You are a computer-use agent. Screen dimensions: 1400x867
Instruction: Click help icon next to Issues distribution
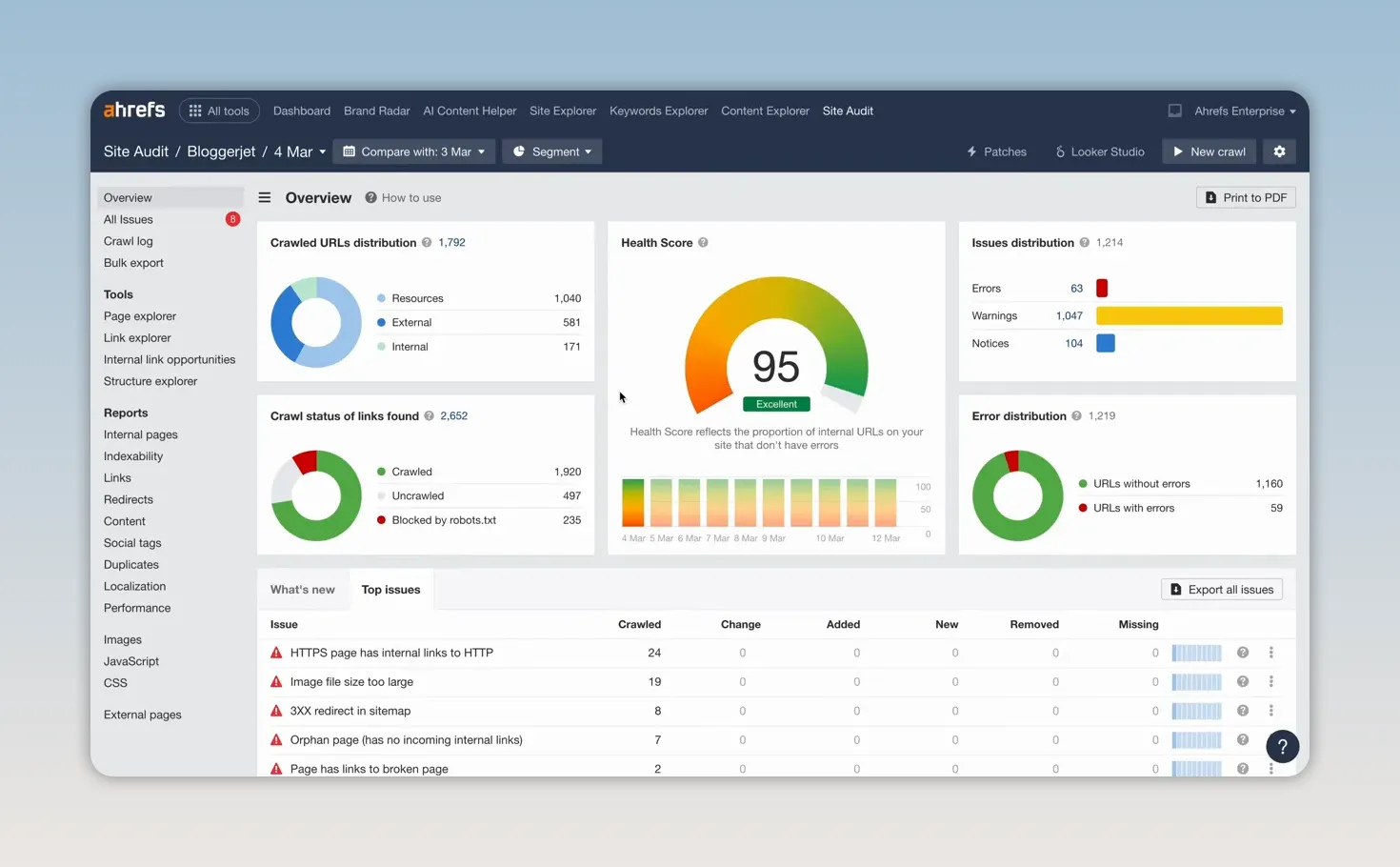[x=1084, y=242]
